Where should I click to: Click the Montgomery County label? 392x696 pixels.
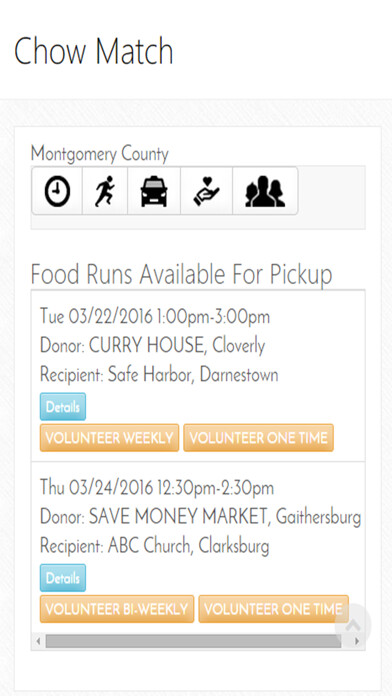coord(100,154)
